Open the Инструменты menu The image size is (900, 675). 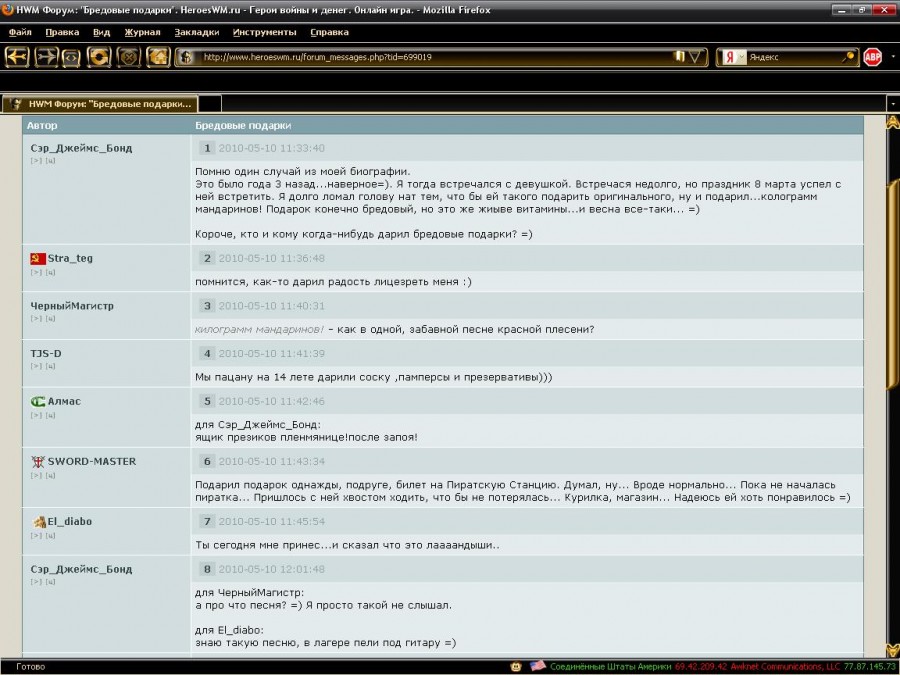pyautogui.click(x=263, y=32)
